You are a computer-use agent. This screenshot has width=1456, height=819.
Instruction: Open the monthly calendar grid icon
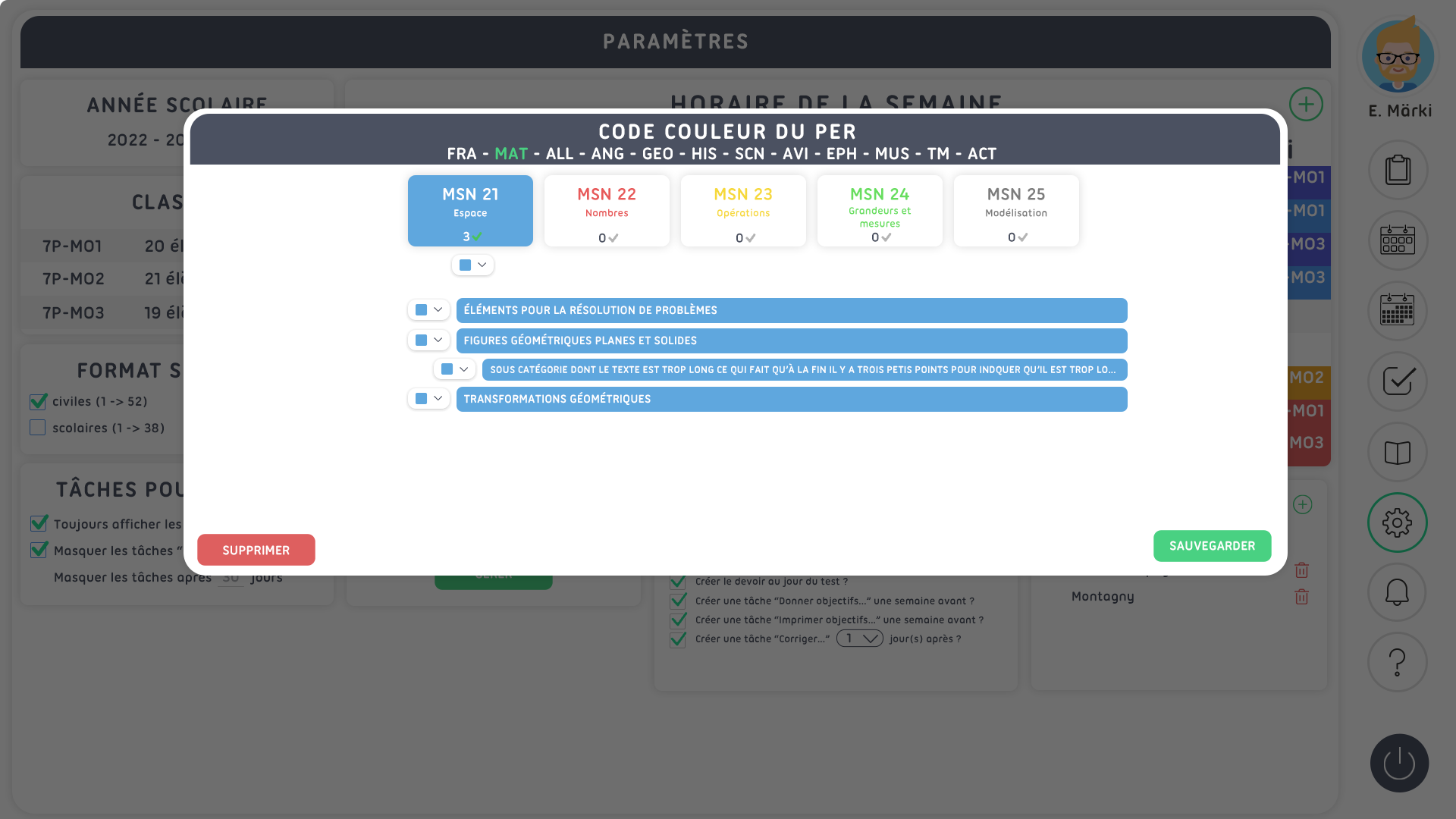click(x=1398, y=311)
